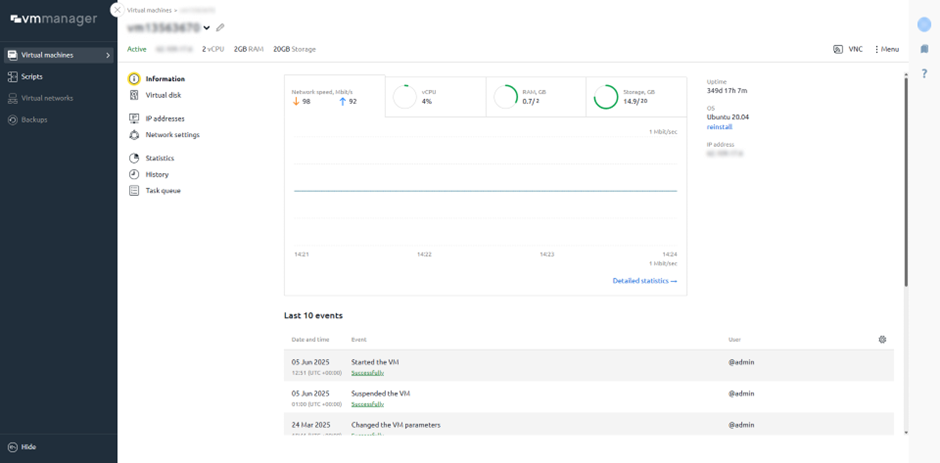The width and height of the screenshot is (940, 463).
Task: Click the reinstall OS link
Action: tap(719, 127)
